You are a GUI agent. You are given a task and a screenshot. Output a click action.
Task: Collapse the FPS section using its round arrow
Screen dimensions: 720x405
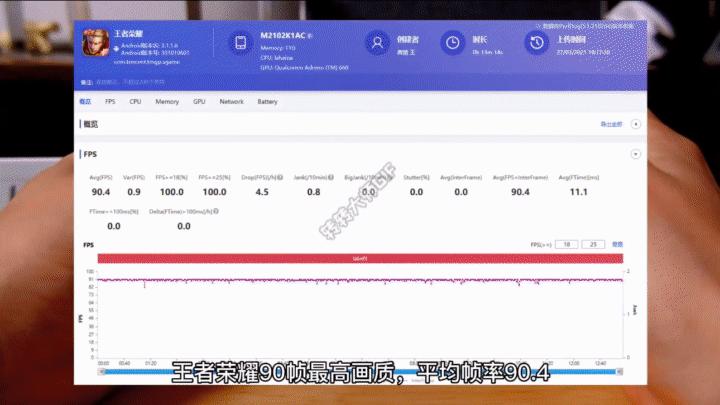pyautogui.click(x=636, y=154)
